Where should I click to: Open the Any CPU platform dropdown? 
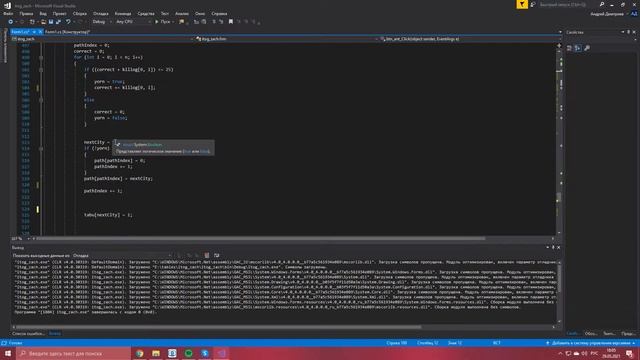pyautogui.click(x=133, y=22)
